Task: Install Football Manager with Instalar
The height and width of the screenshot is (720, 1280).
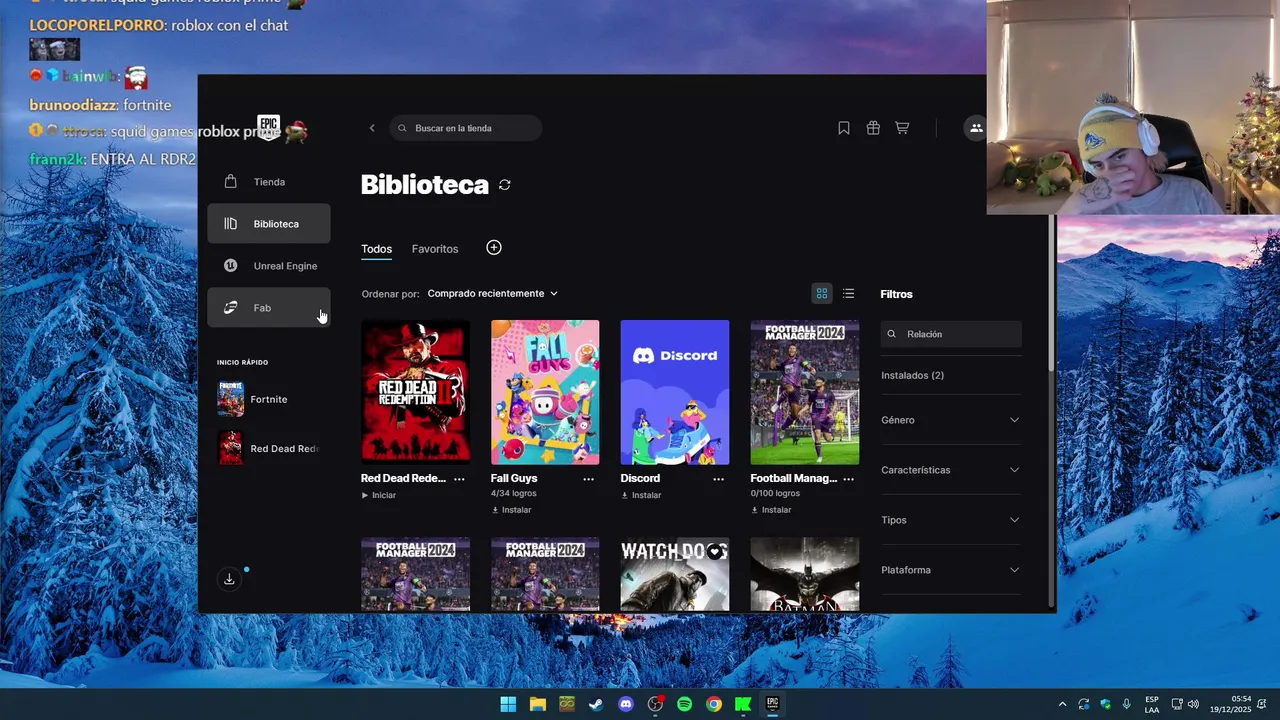Action: click(x=771, y=510)
